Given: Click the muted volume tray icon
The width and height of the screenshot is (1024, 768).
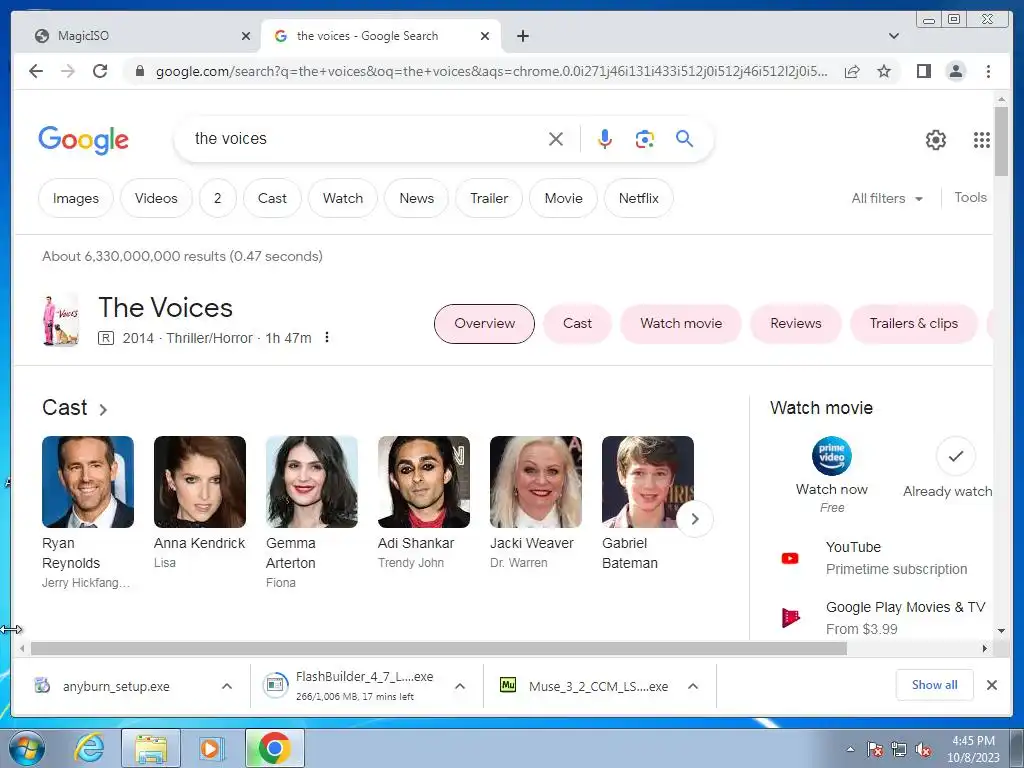Looking at the screenshot, I should coord(923,750).
